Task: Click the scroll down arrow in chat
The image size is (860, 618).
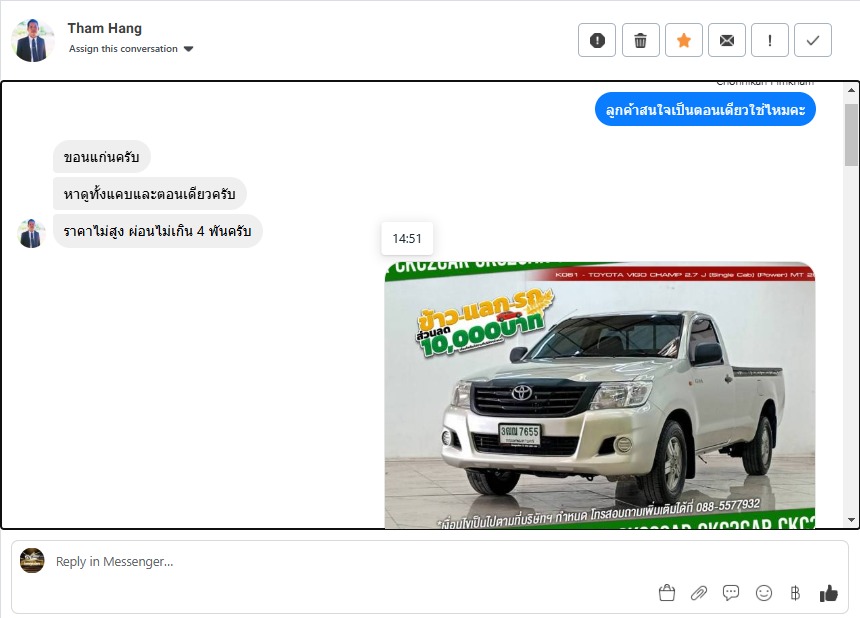Action: tap(851, 520)
